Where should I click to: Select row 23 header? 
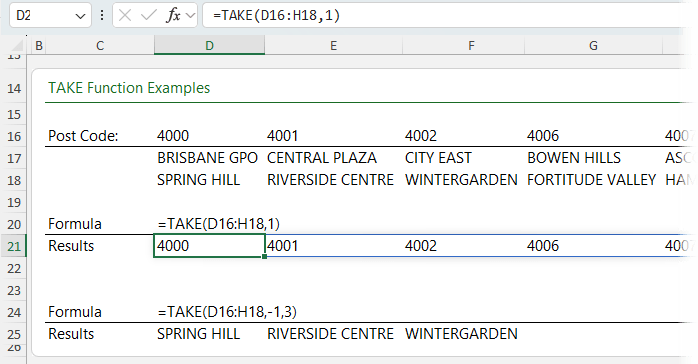(14, 290)
